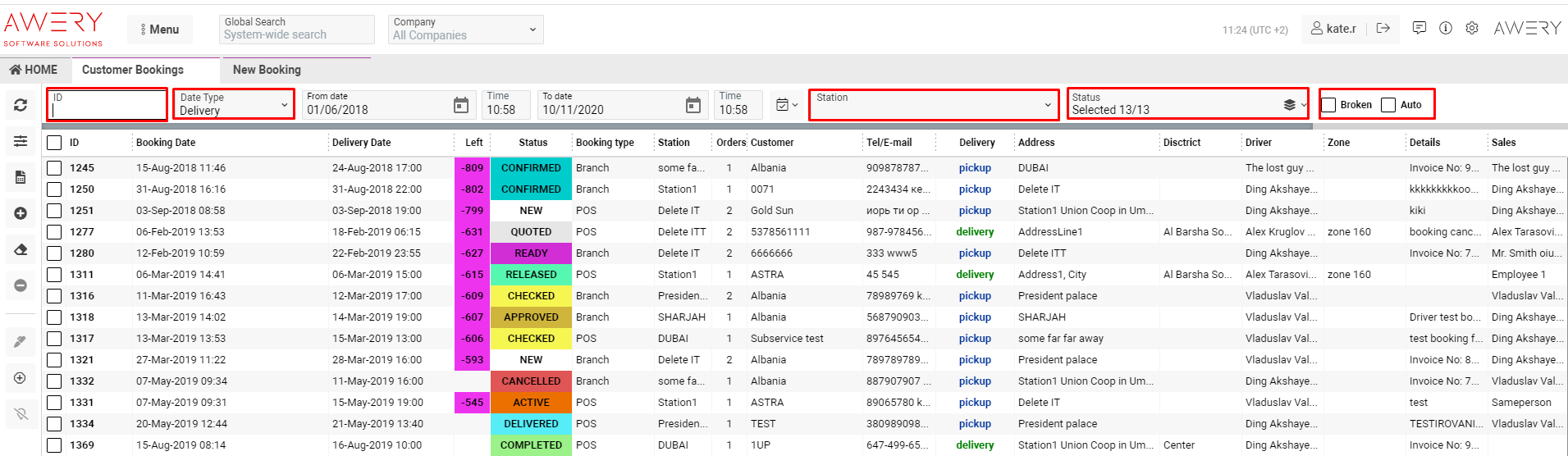
Task: Click the info circle icon
Action: [1446, 28]
